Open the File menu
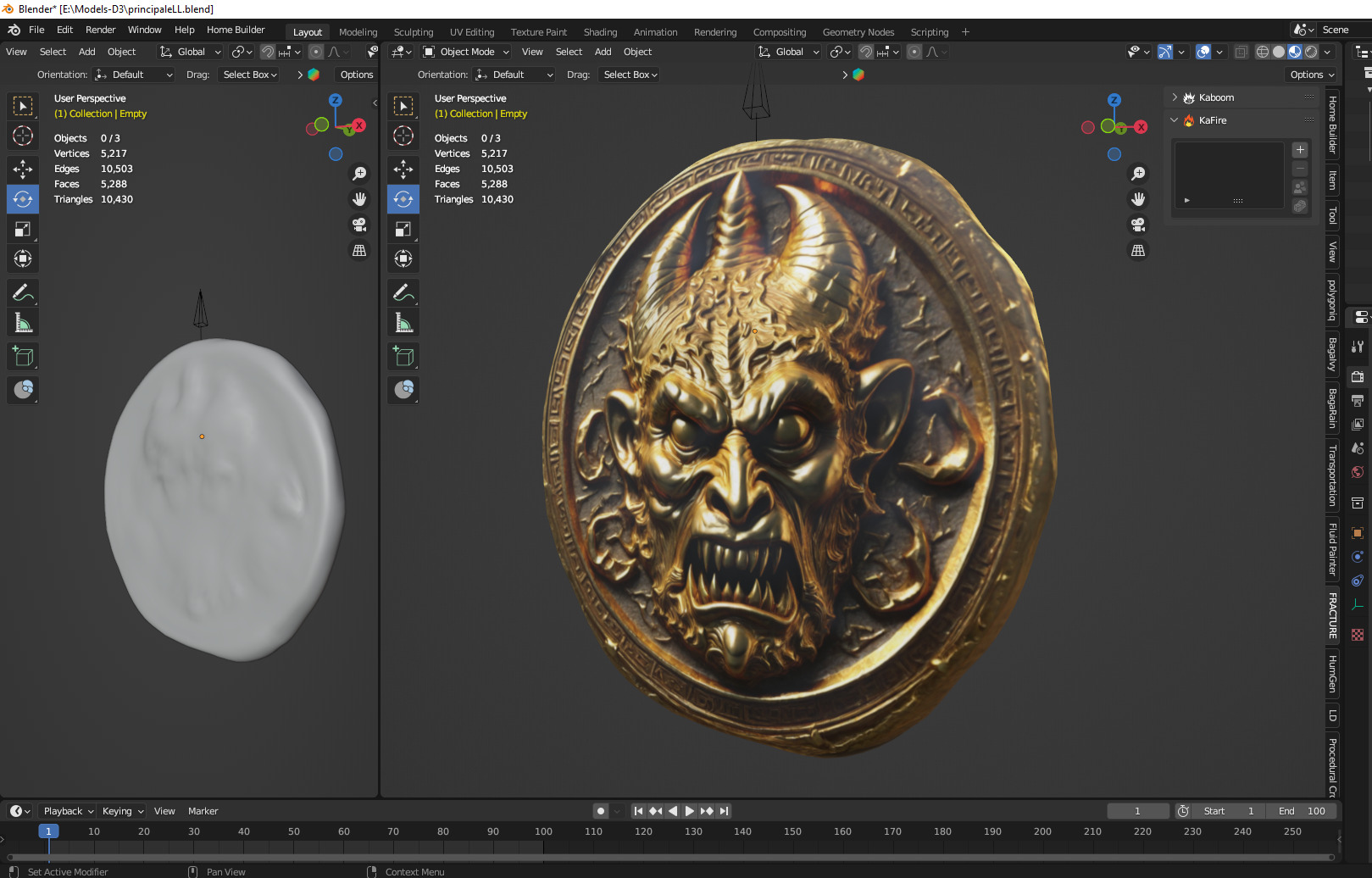Image resolution: width=1372 pixels, height=878 pixels. pos(36,30)
